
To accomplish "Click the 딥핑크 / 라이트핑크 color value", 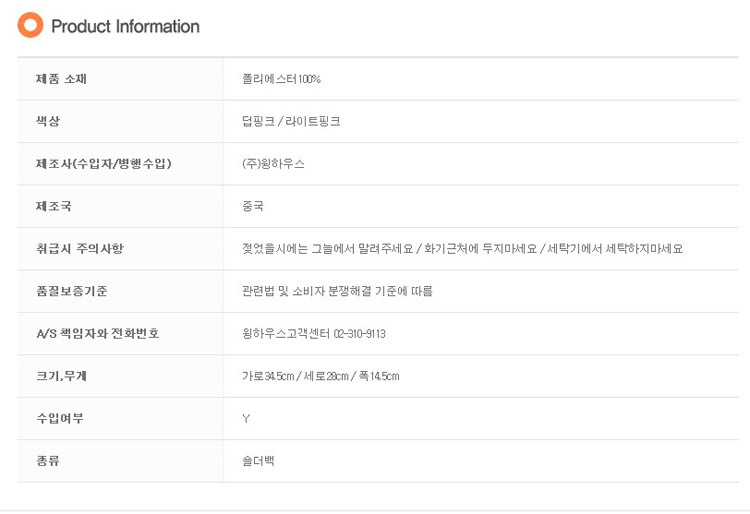I will [x=291, y=121].
